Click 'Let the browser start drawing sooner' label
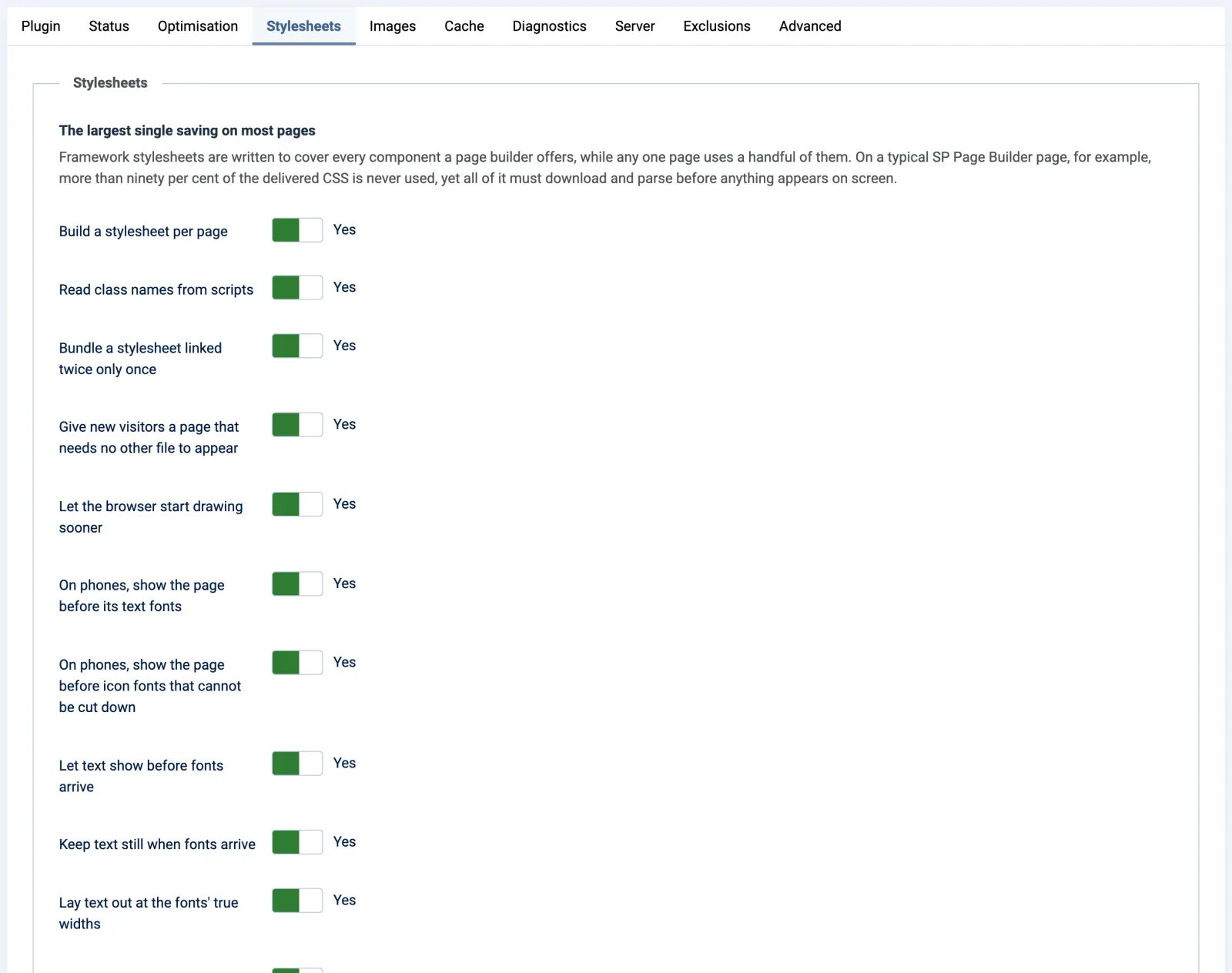The width and height of the screenshot is (1232, 973). tap(151, 517)
